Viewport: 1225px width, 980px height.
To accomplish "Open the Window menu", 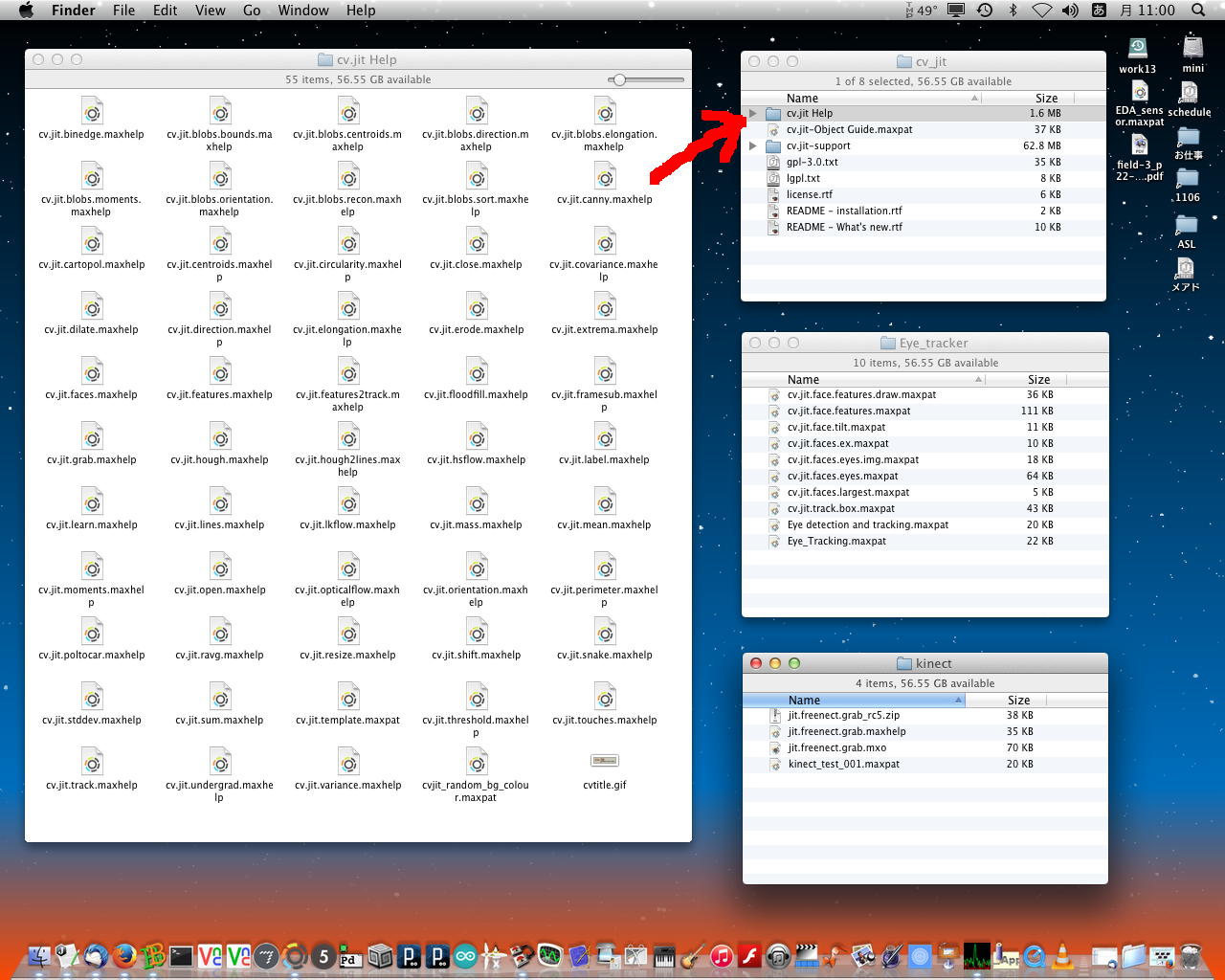I will coord(303,11).
